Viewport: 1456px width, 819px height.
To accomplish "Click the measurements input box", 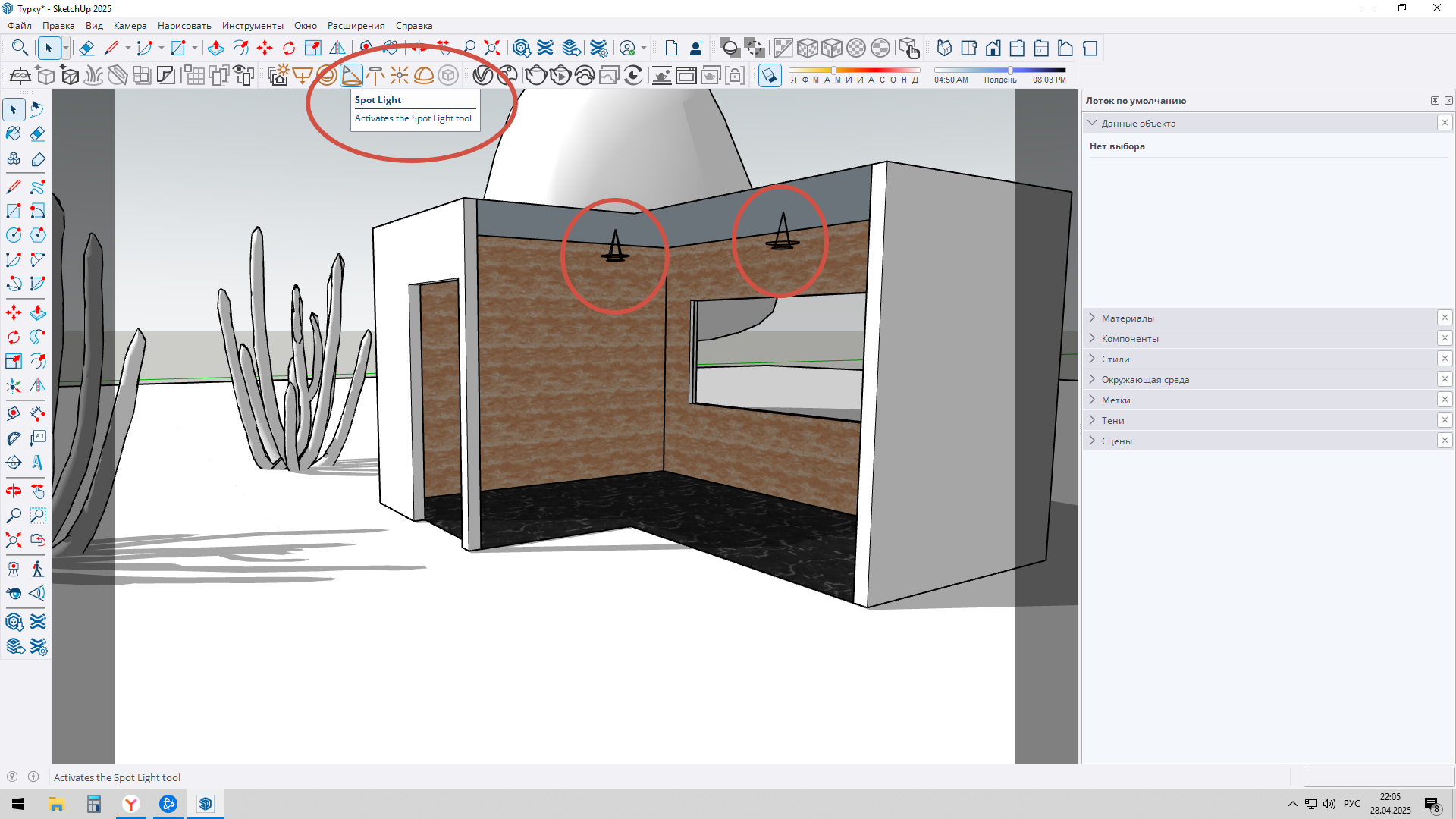I will (x=1379, y=777).
